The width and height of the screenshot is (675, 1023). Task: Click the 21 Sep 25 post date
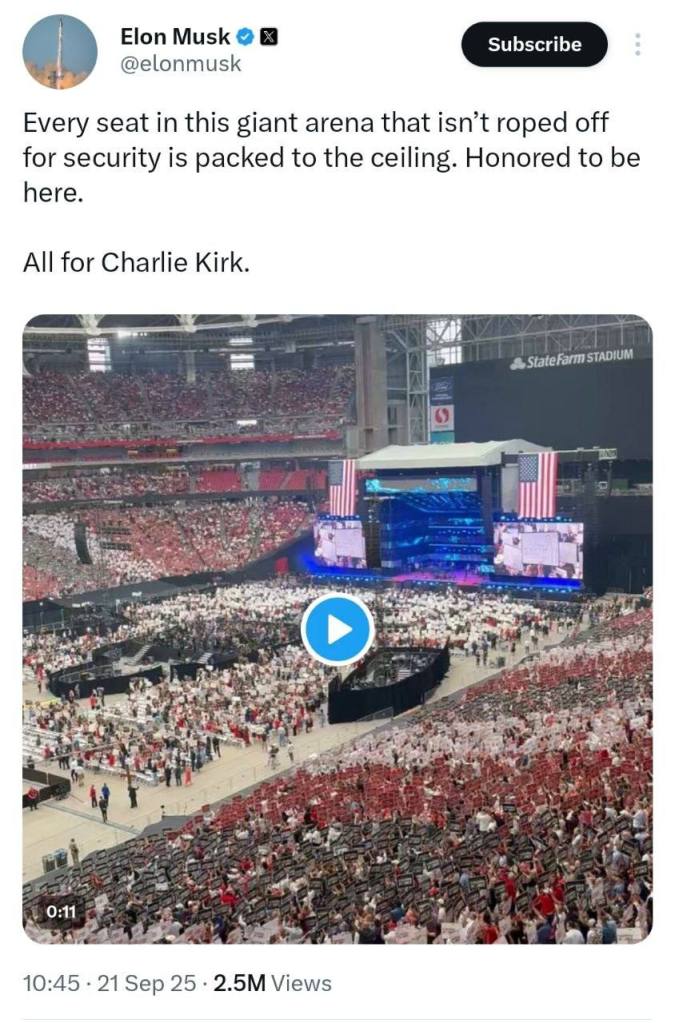(145, 984)
